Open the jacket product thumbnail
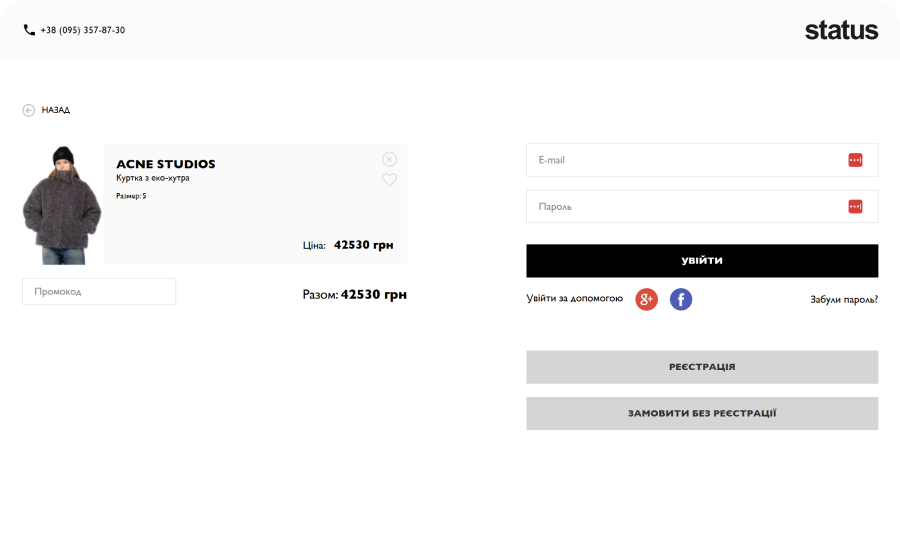Viewport: 900px width, 543px height. point(62,205)
